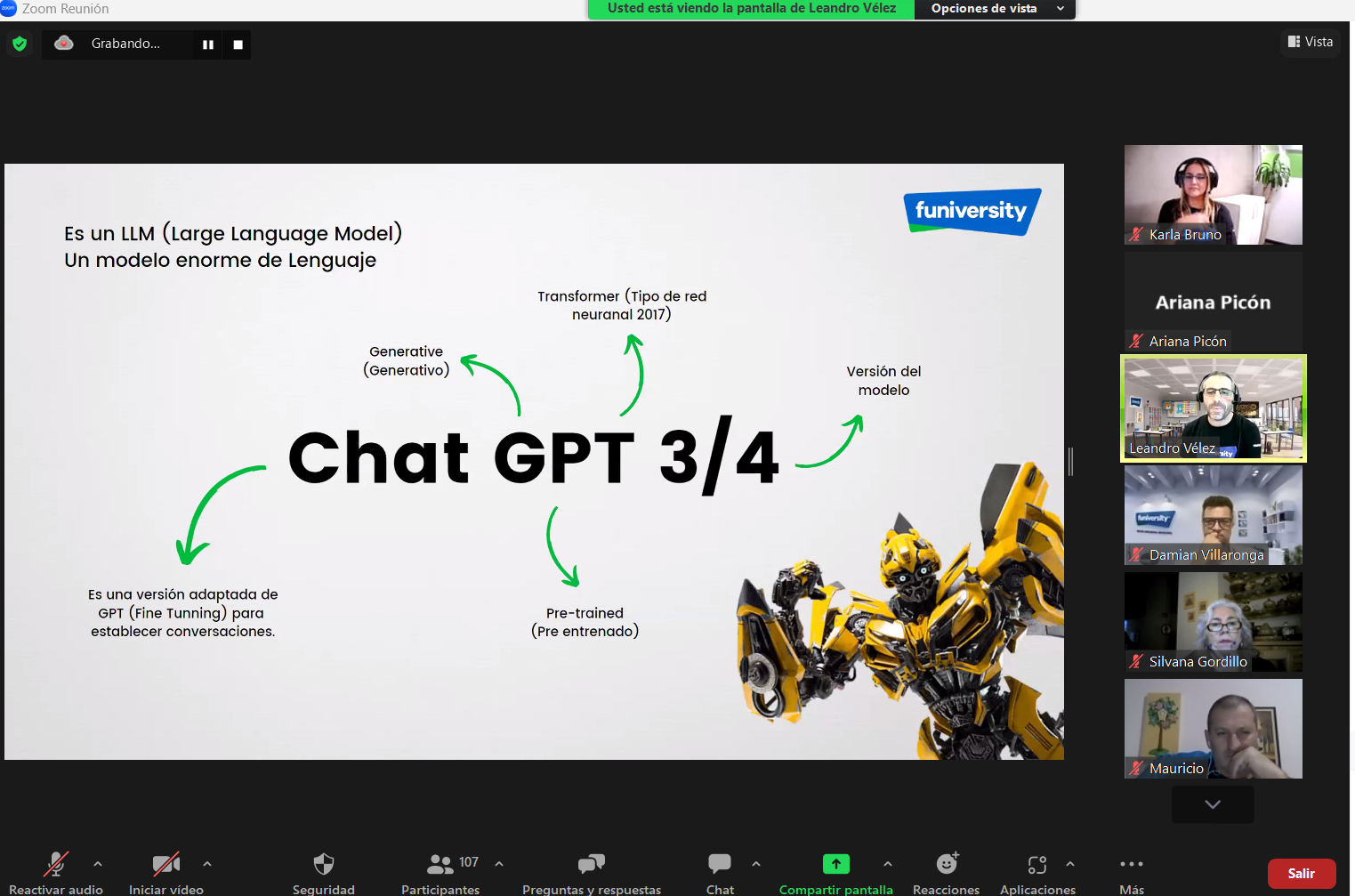The image size is (1355, 896).
Task: Click the Zoom logo in title bar
Action: pyautogui.click(x=9, y=8)
